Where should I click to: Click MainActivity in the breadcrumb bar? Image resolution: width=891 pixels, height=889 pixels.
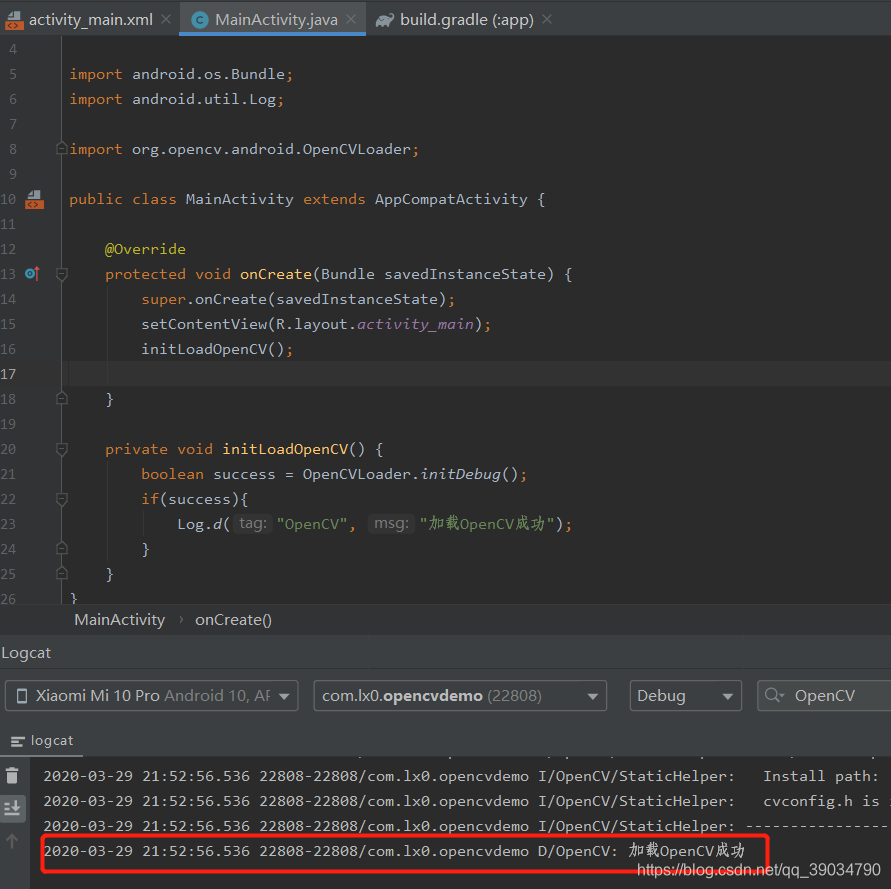tap(119, 620)
